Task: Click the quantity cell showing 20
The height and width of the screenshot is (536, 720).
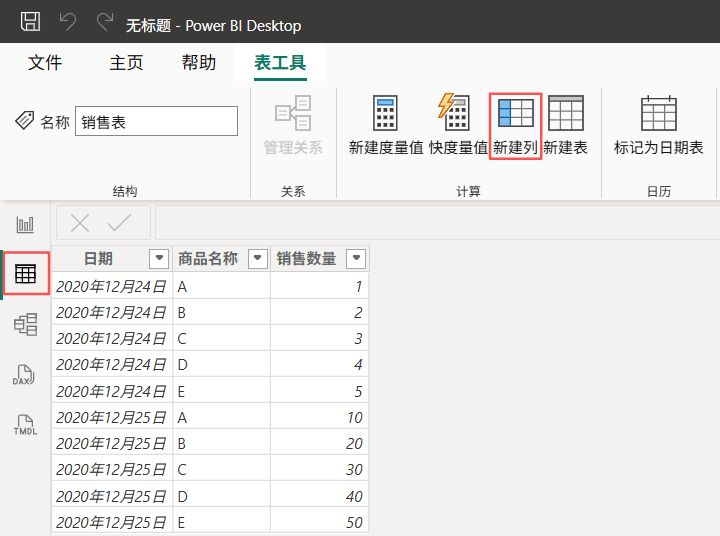Action: click(320, 444)
